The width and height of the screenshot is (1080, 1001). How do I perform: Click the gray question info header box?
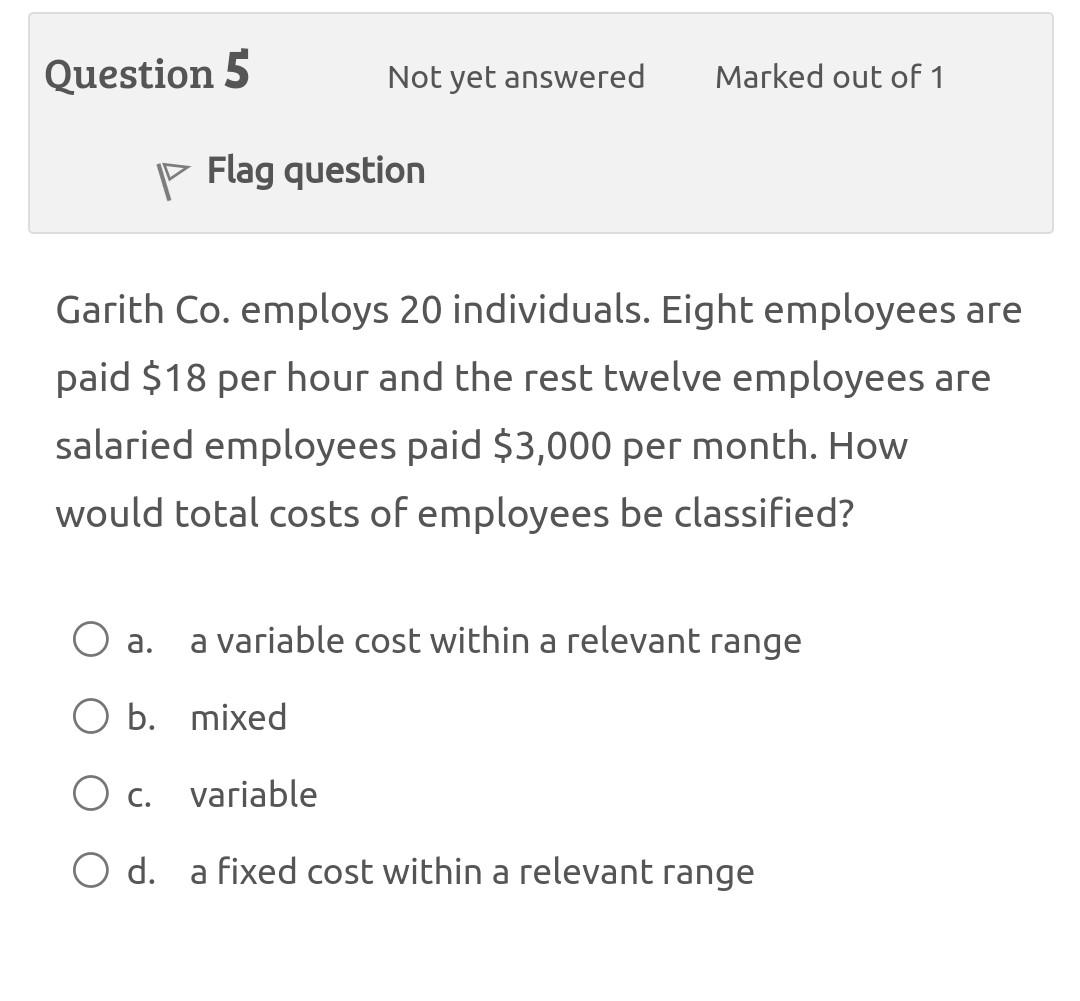[x=540, y=120]
